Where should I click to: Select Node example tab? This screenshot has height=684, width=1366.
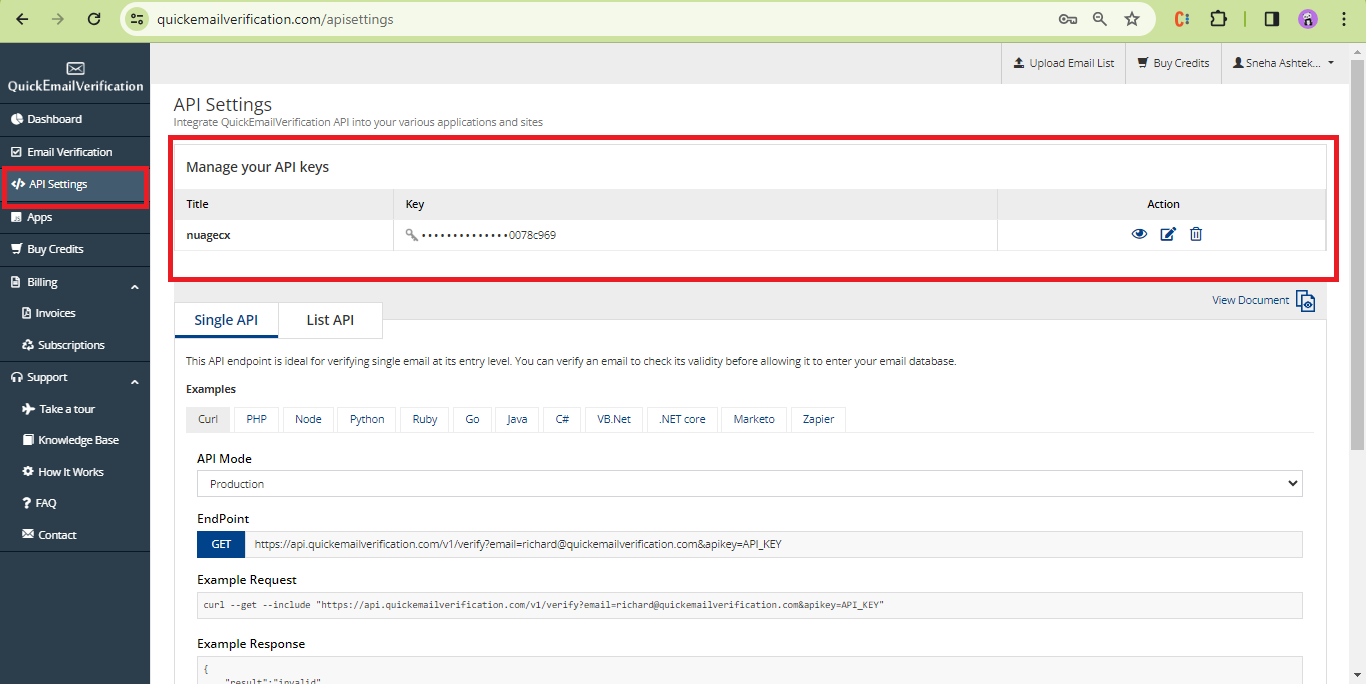coord(308,419)
